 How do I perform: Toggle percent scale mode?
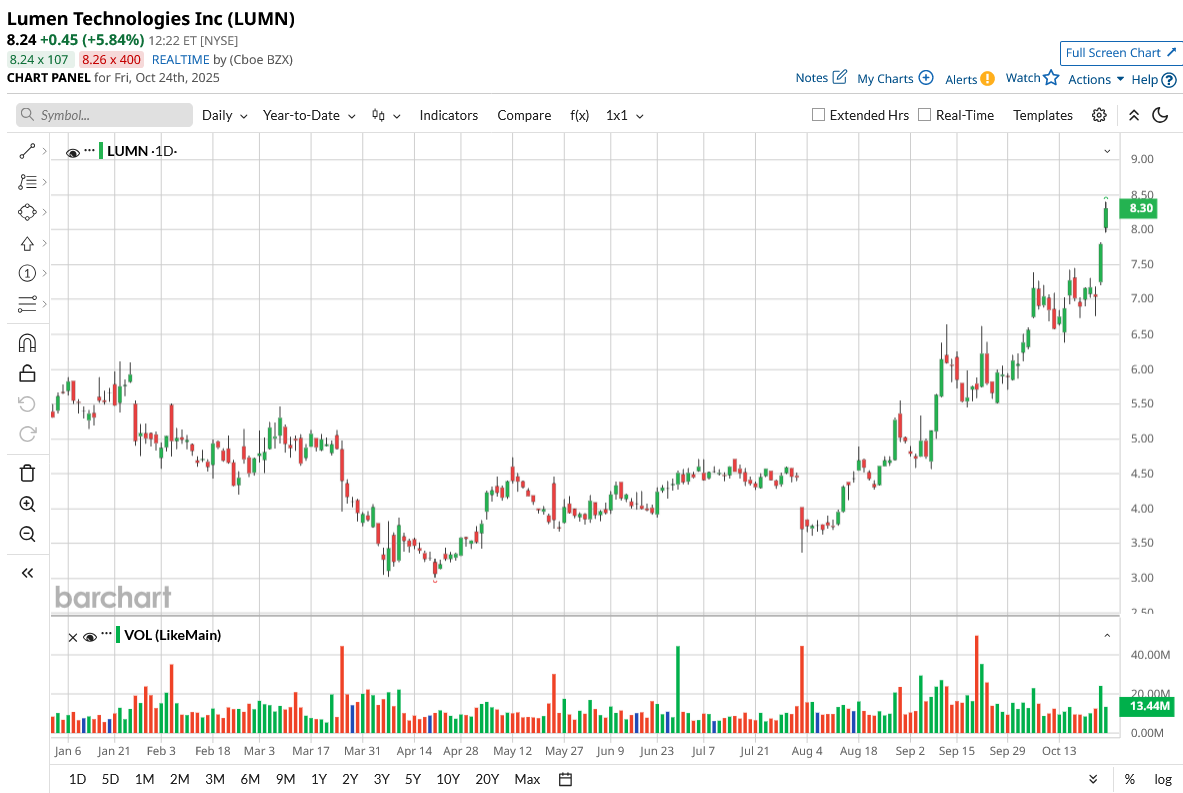[1129, 779]
